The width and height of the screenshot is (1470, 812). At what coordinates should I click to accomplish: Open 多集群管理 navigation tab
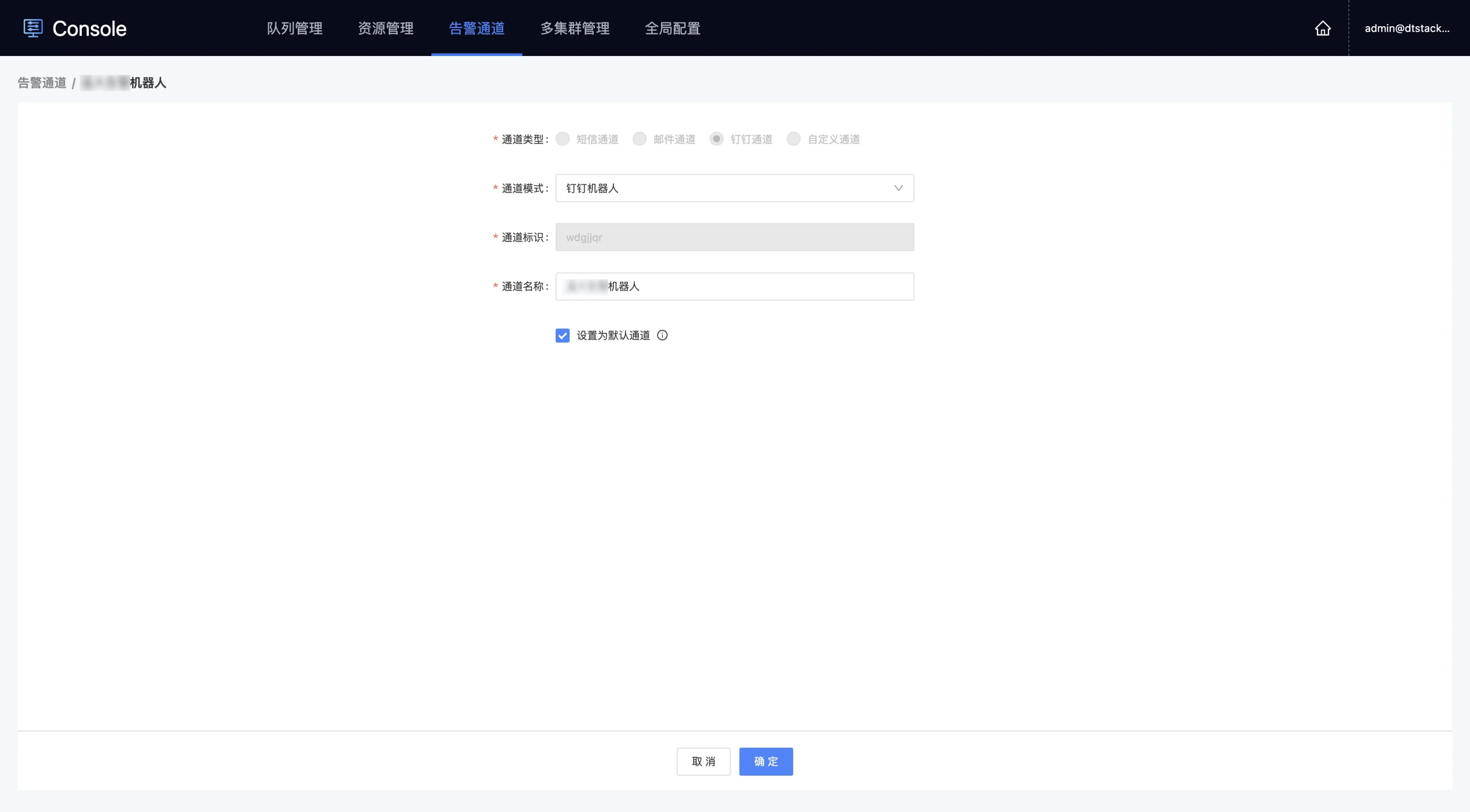pos(575,28)
